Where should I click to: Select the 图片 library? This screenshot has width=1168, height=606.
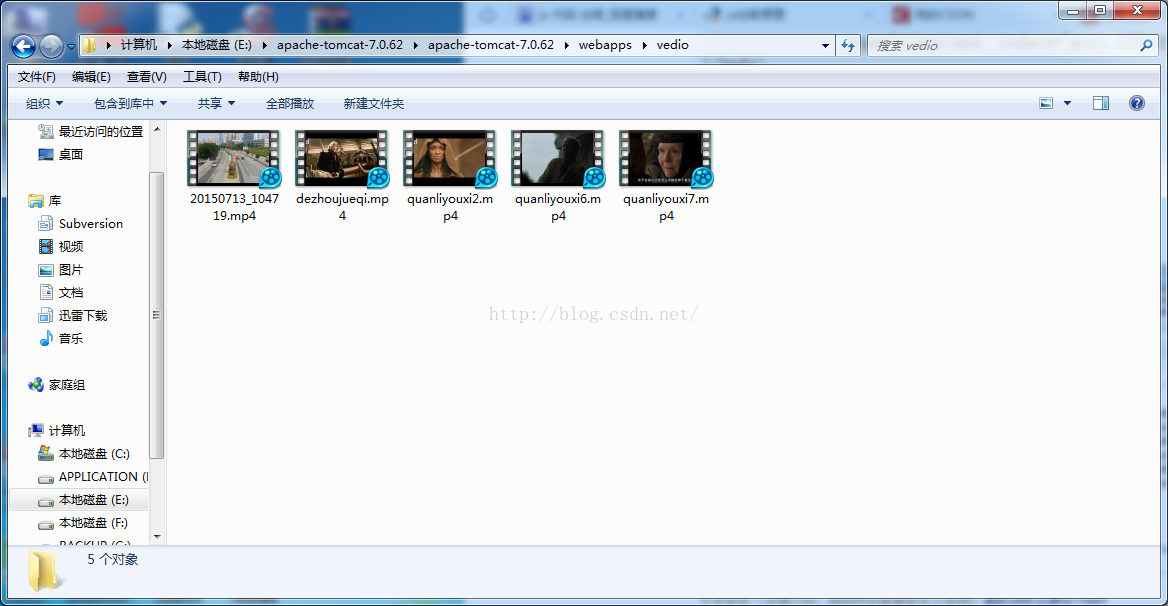(x=61, y=269)
